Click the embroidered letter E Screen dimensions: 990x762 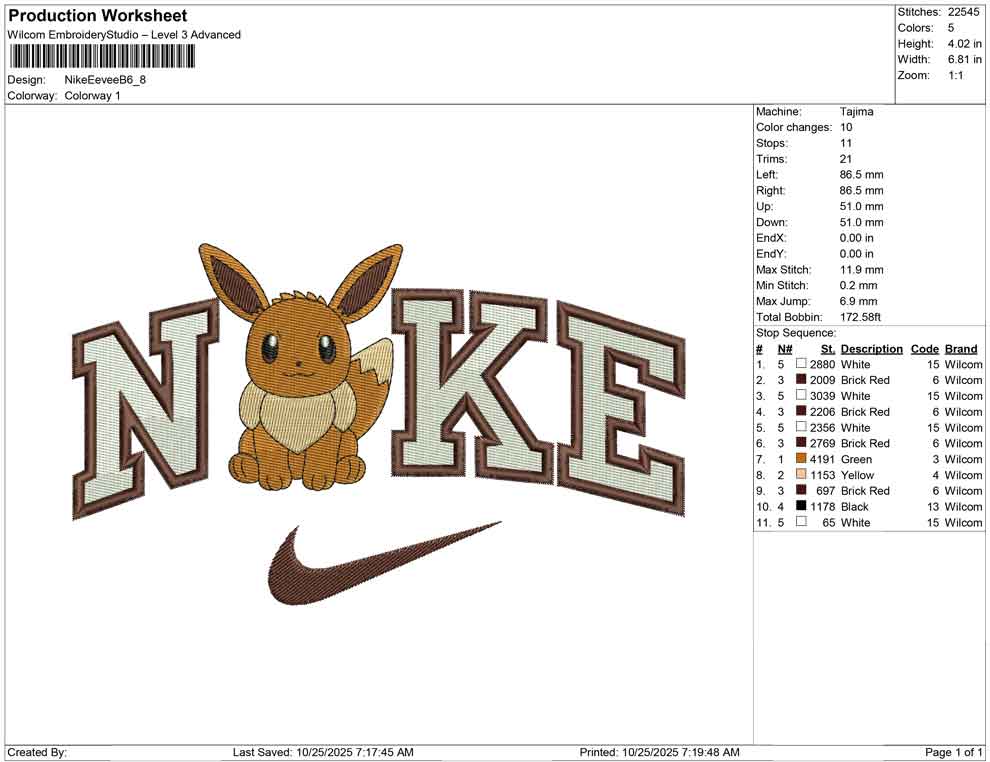pyautogui.click(x=621, y=408)
